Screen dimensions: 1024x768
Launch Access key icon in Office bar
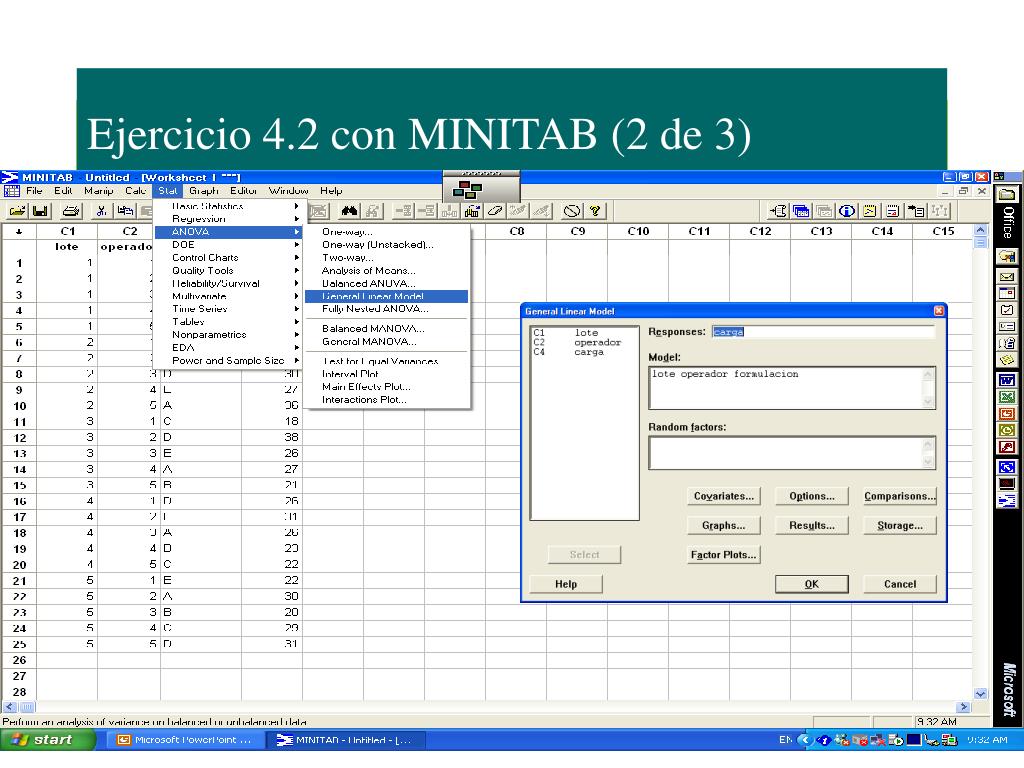click(x=1007, y=448)
